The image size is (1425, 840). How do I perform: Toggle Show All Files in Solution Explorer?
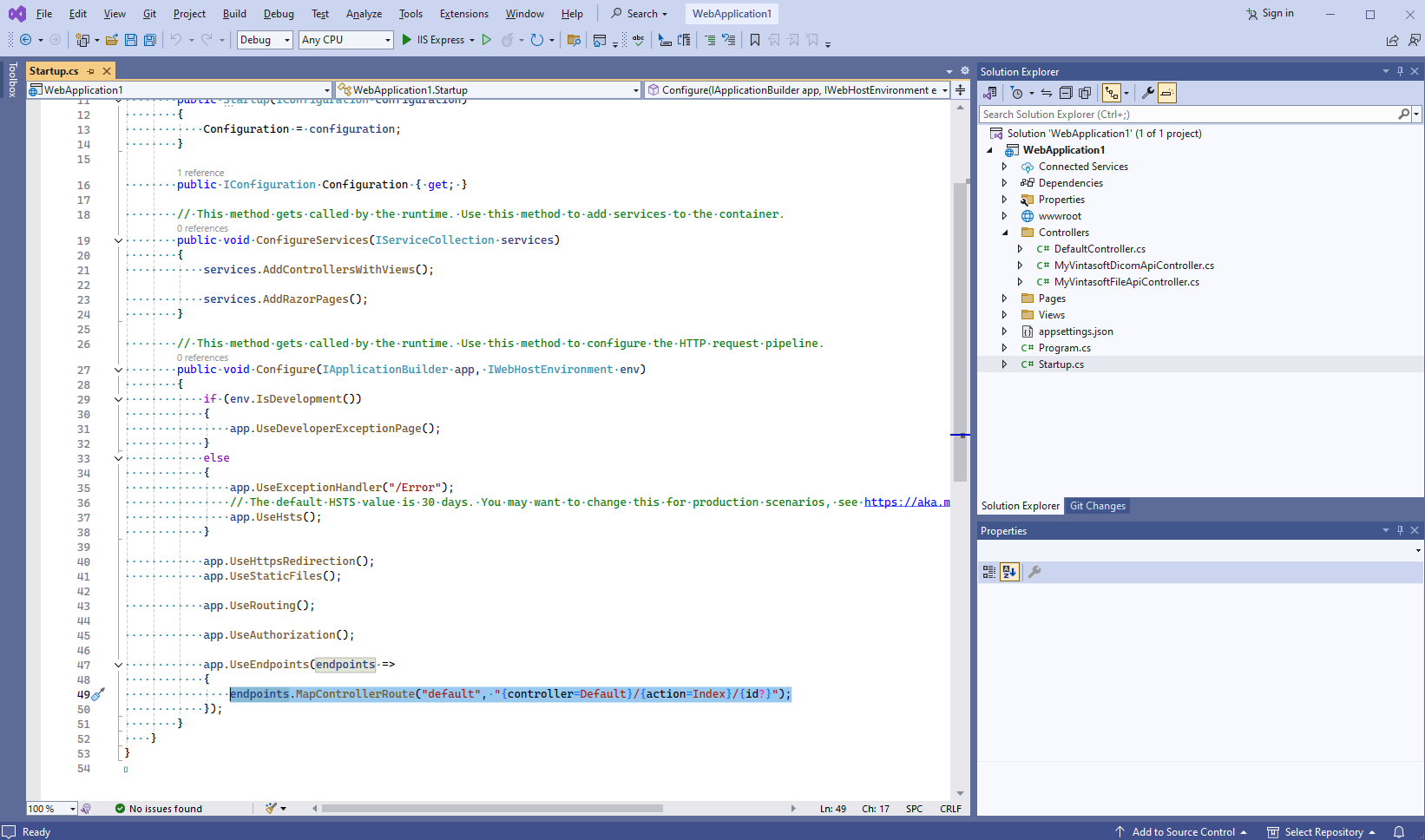1085,93
